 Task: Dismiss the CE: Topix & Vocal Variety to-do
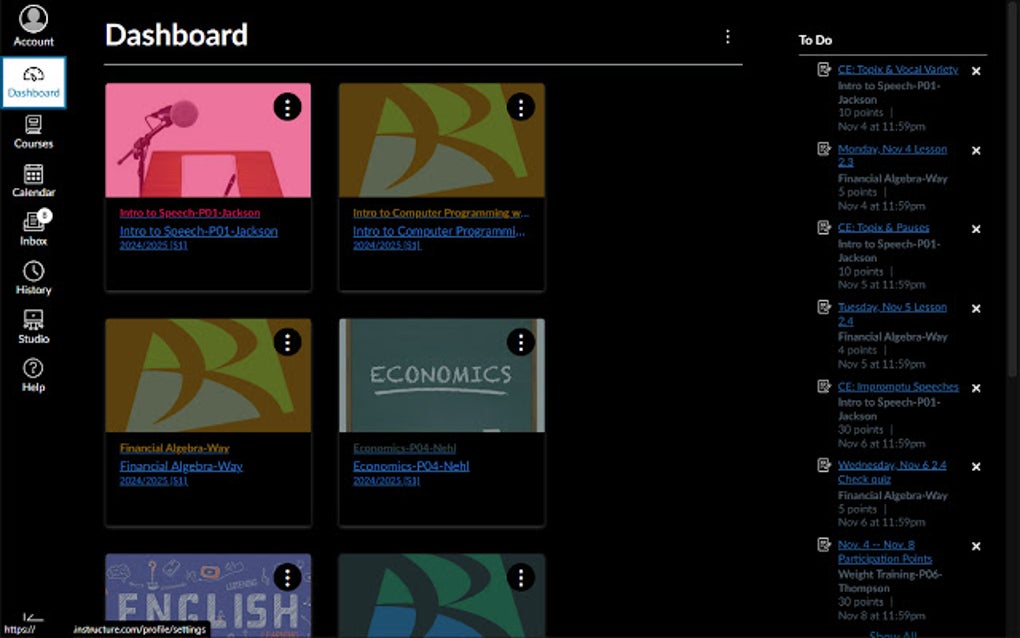tap(975, 71)
